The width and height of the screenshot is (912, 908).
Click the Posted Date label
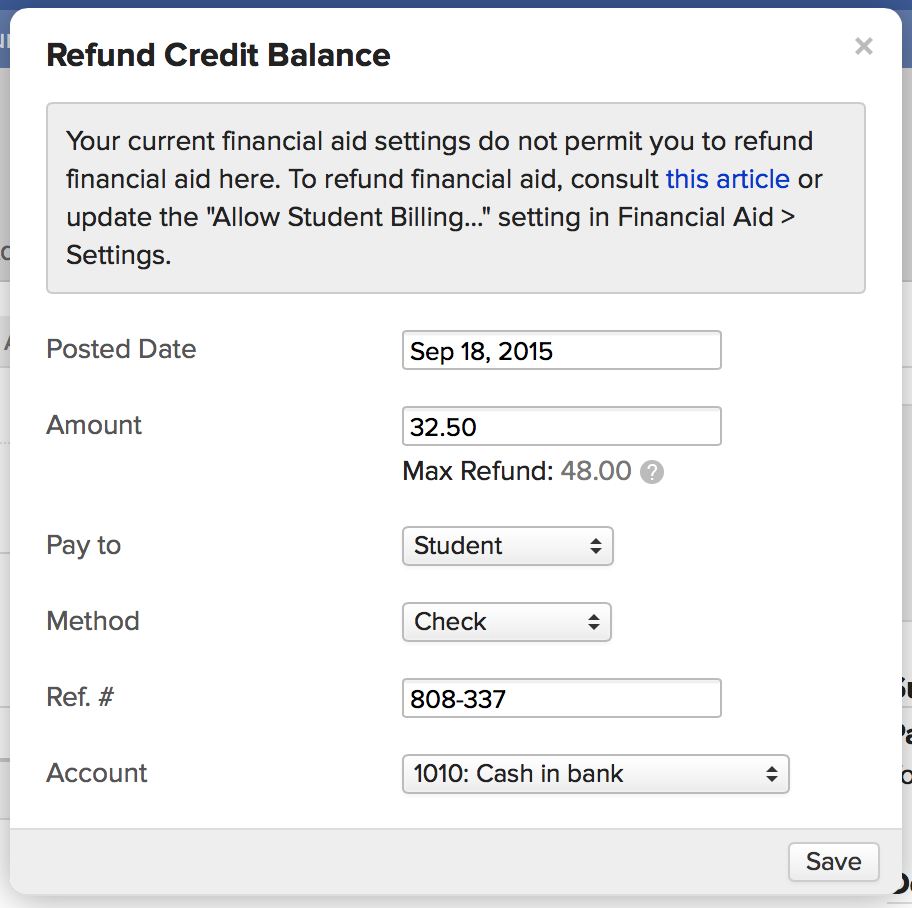tap(121, 349)
